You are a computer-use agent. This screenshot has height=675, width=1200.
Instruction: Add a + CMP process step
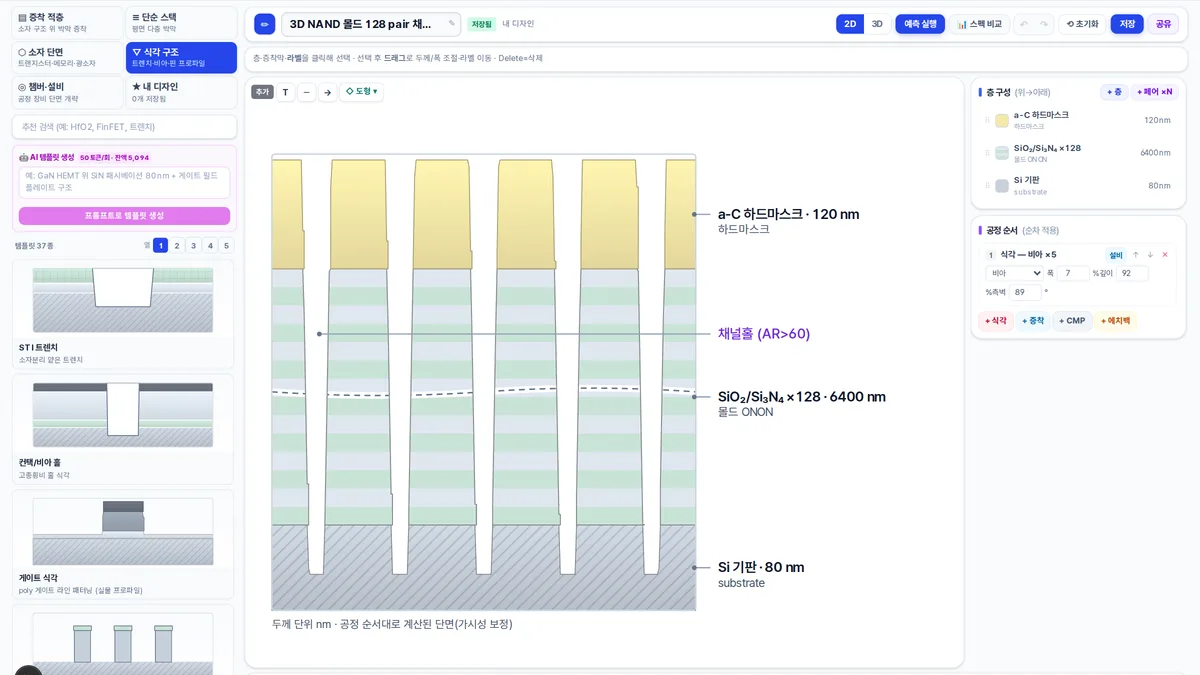1071,321
